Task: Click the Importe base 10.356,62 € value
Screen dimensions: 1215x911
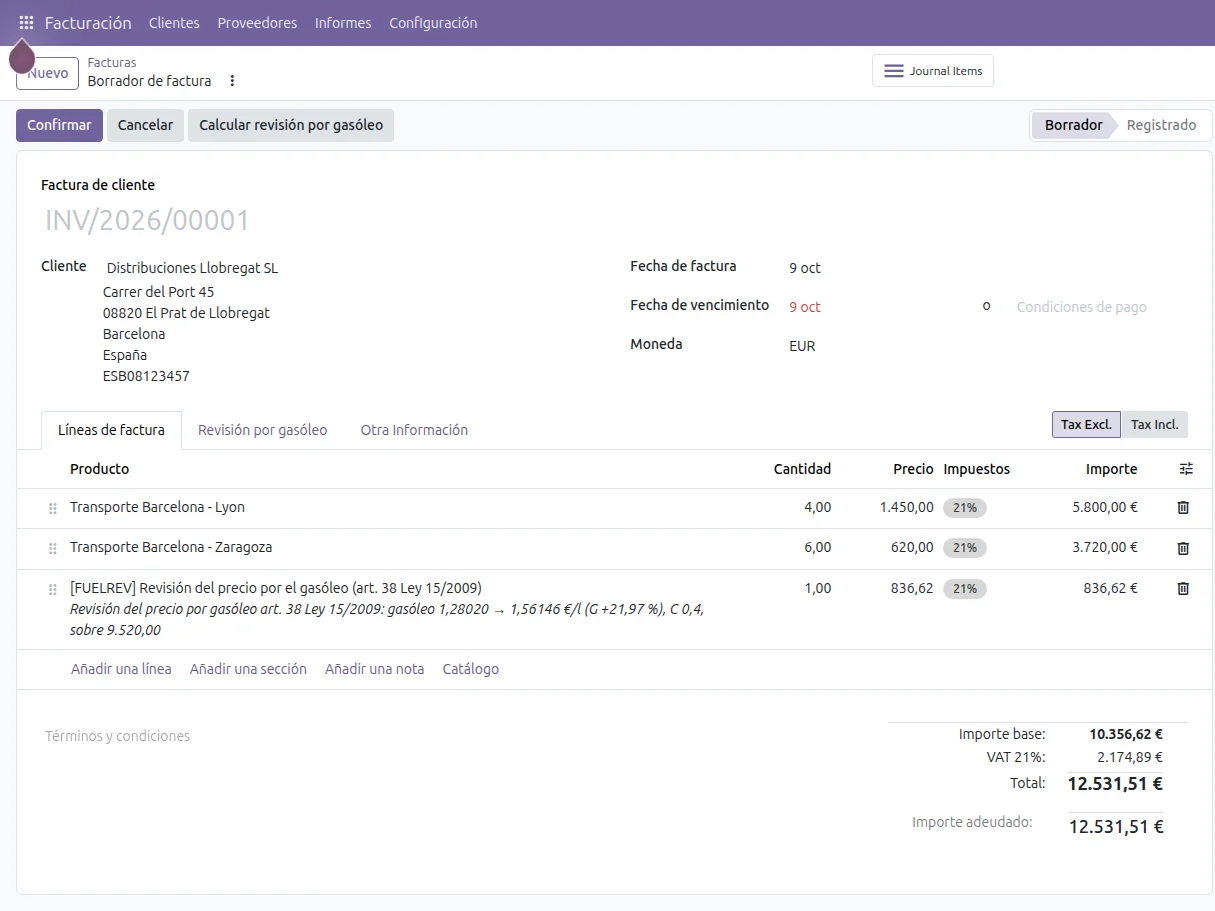Action: click(x=1126, y=734)
